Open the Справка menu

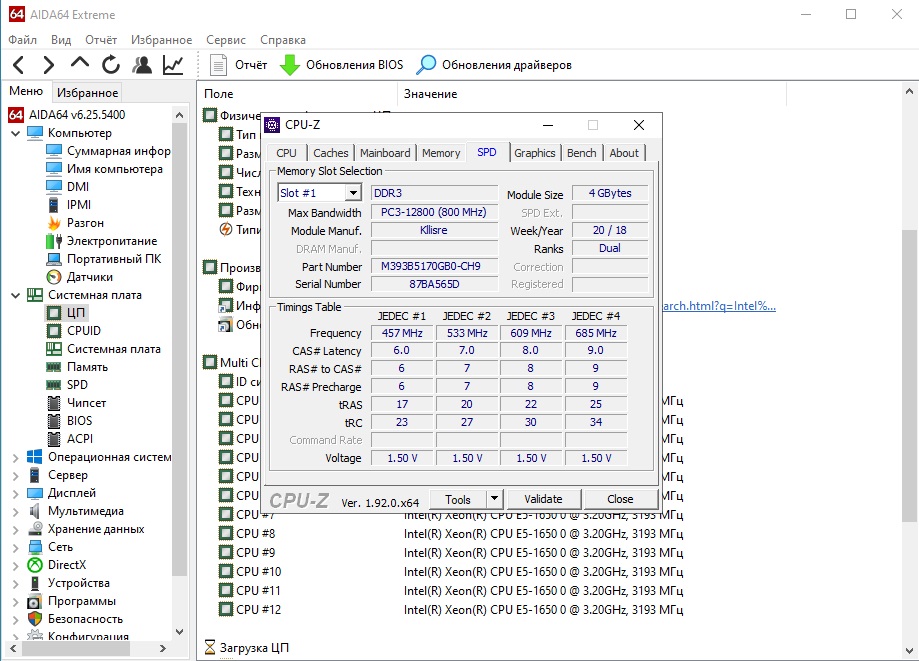pos(282,40)
